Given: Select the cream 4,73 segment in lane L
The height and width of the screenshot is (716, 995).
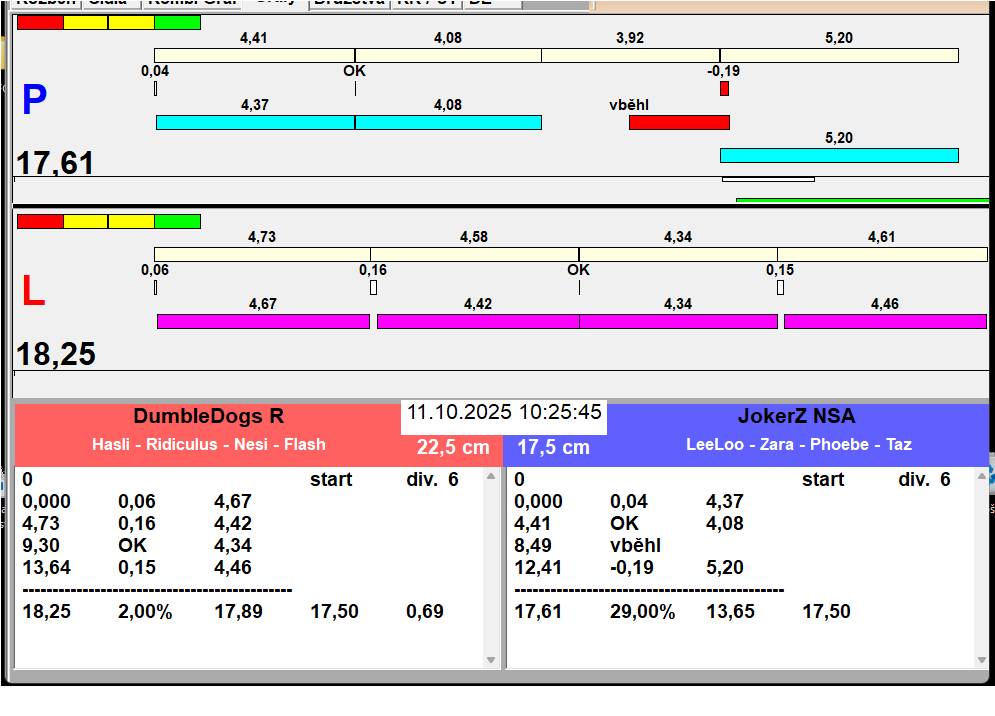Looking at the screenshot, I should (x=262, y=255).
